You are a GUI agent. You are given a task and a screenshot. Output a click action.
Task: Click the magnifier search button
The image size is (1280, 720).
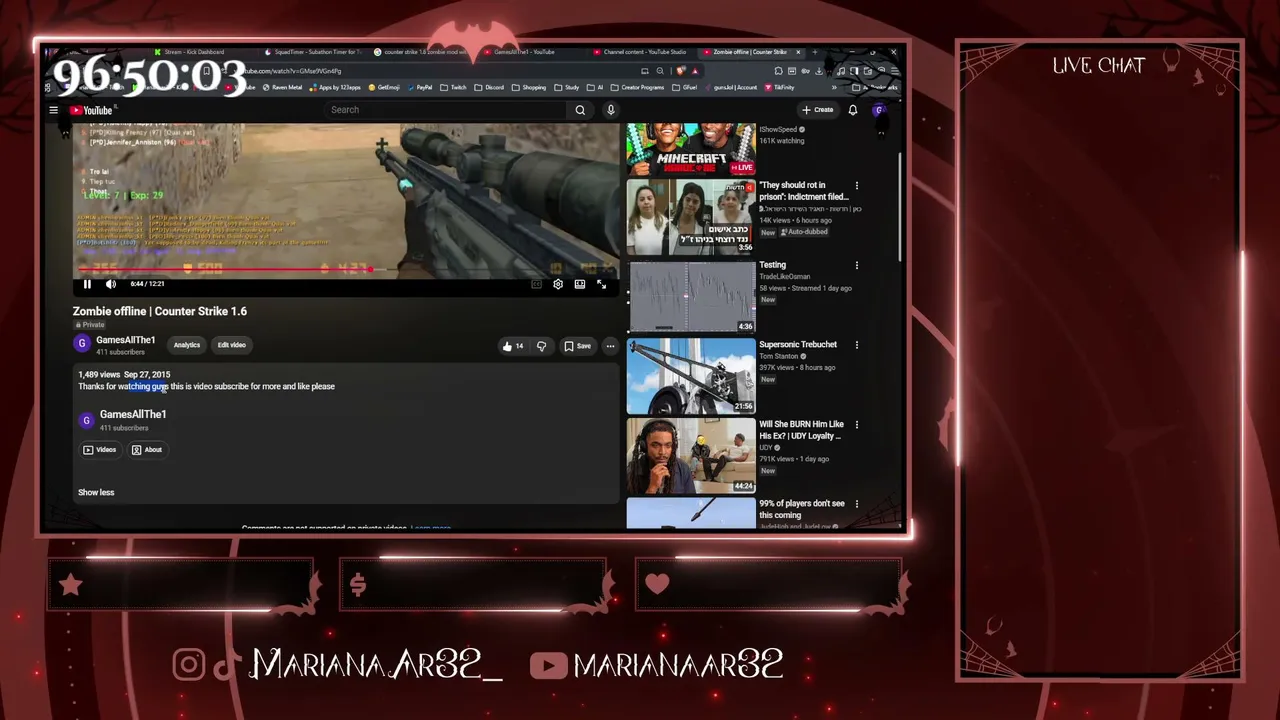[580, 110]
